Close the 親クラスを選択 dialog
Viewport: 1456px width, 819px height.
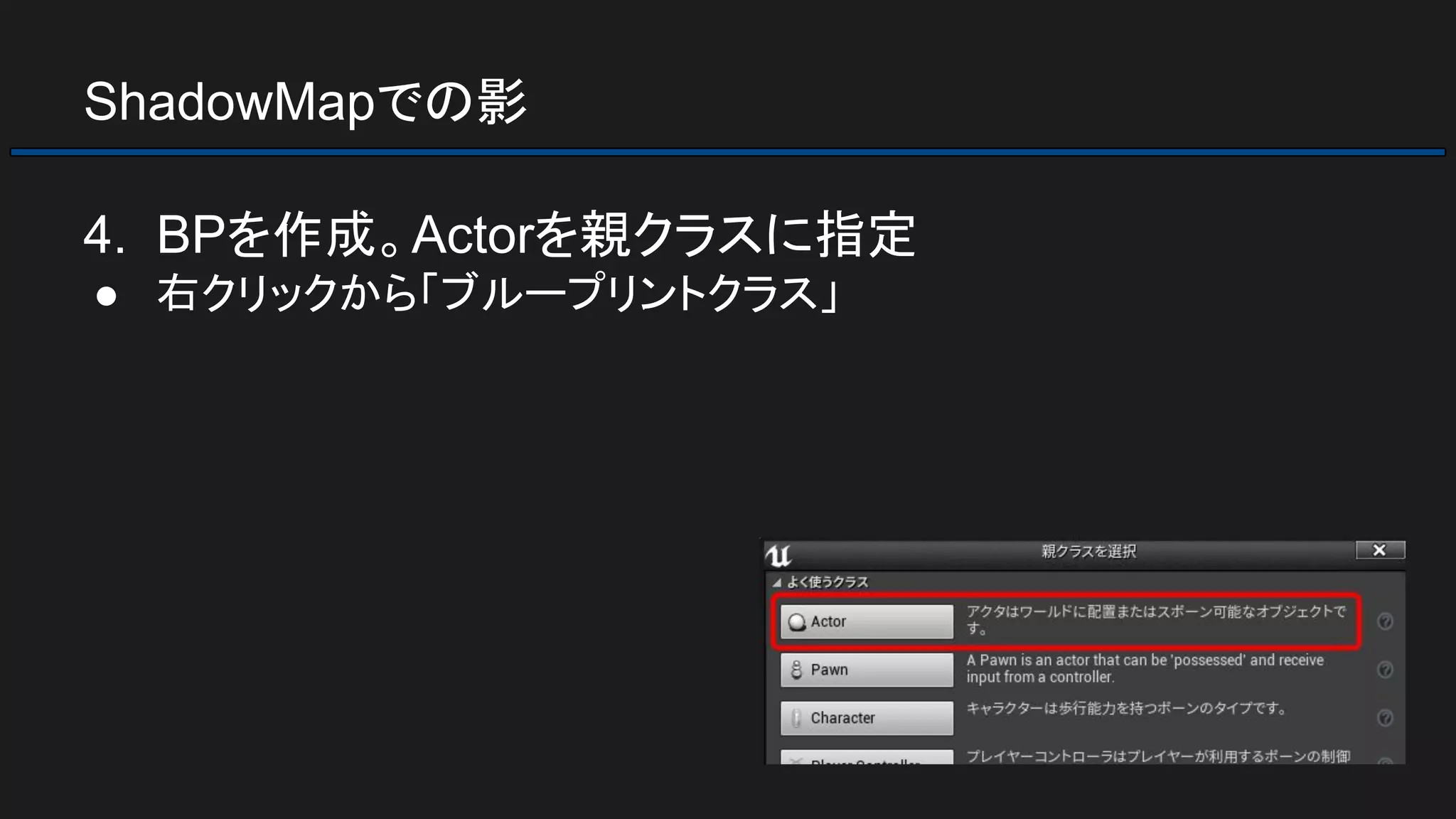pyautogui.click(x=1380, y=550)
